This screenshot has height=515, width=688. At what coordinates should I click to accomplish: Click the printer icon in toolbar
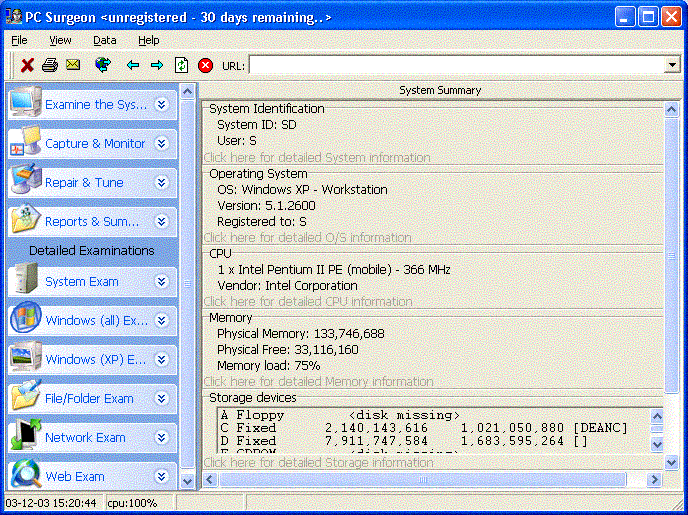click(49, 65)
